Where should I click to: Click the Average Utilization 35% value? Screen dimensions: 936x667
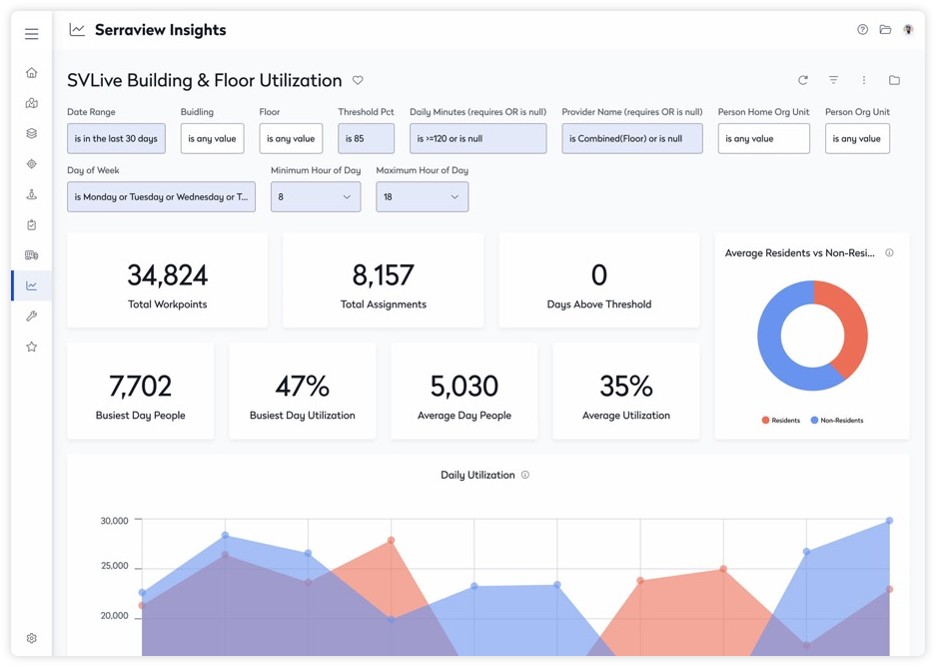tap(626, 386)
